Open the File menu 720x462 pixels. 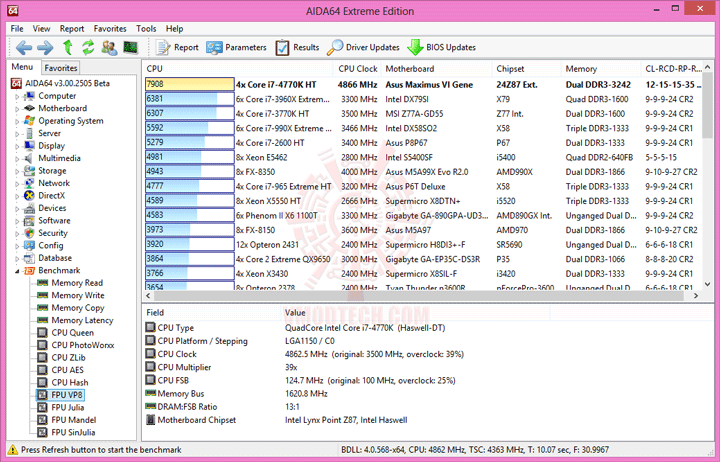[x=17, y=28]
